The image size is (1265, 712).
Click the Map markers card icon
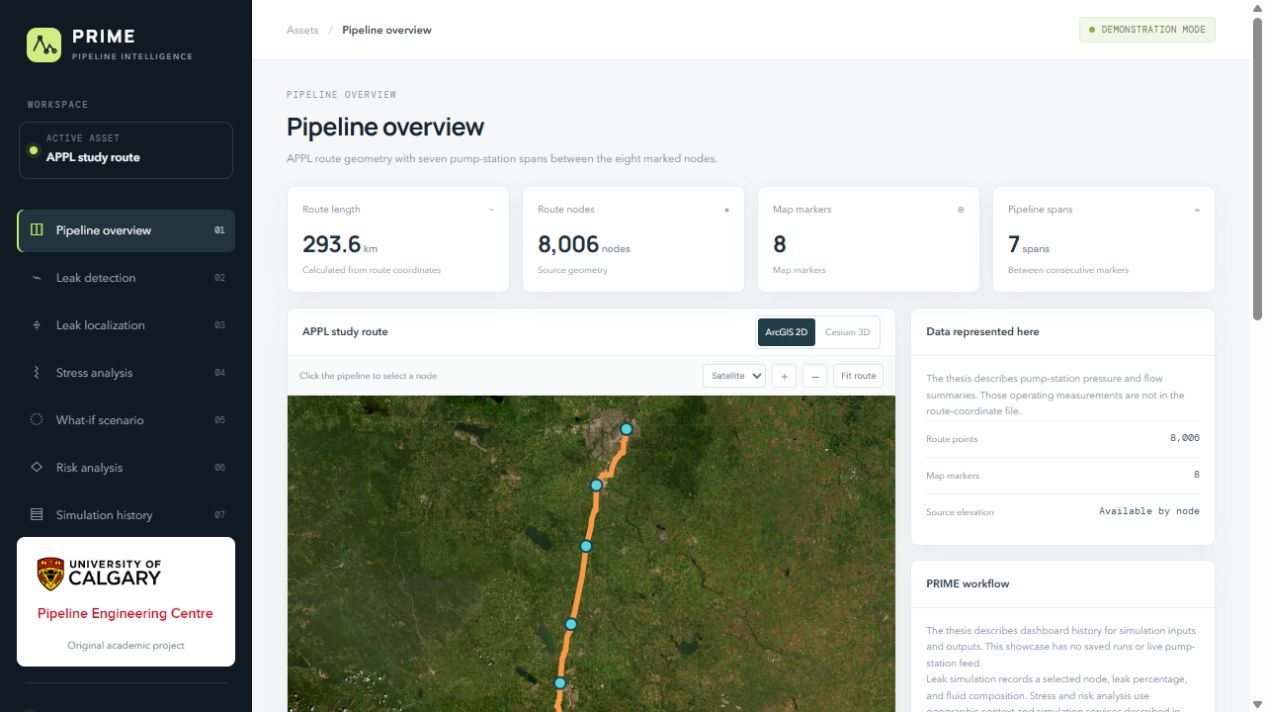[961, 210]
